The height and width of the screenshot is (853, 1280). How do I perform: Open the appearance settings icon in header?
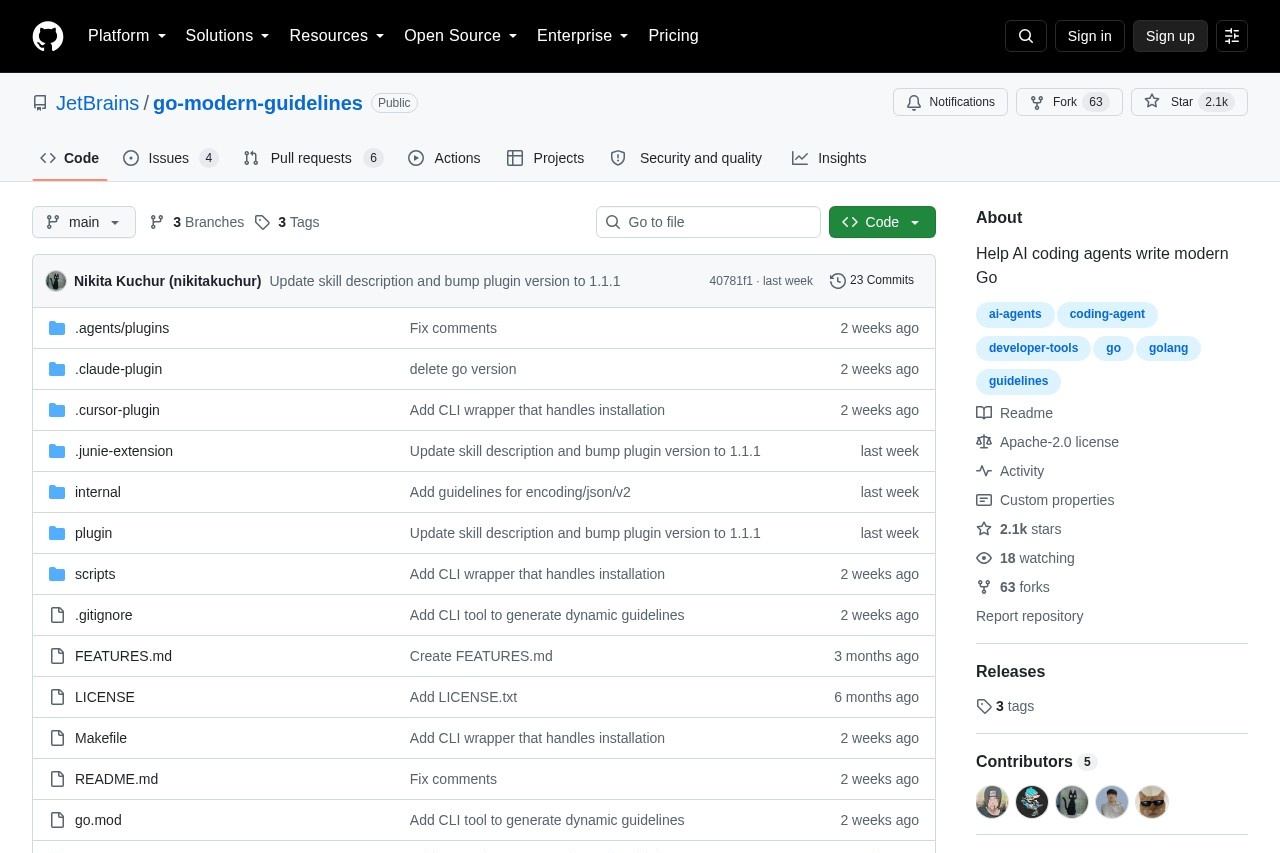click(x=1232, y=36)
